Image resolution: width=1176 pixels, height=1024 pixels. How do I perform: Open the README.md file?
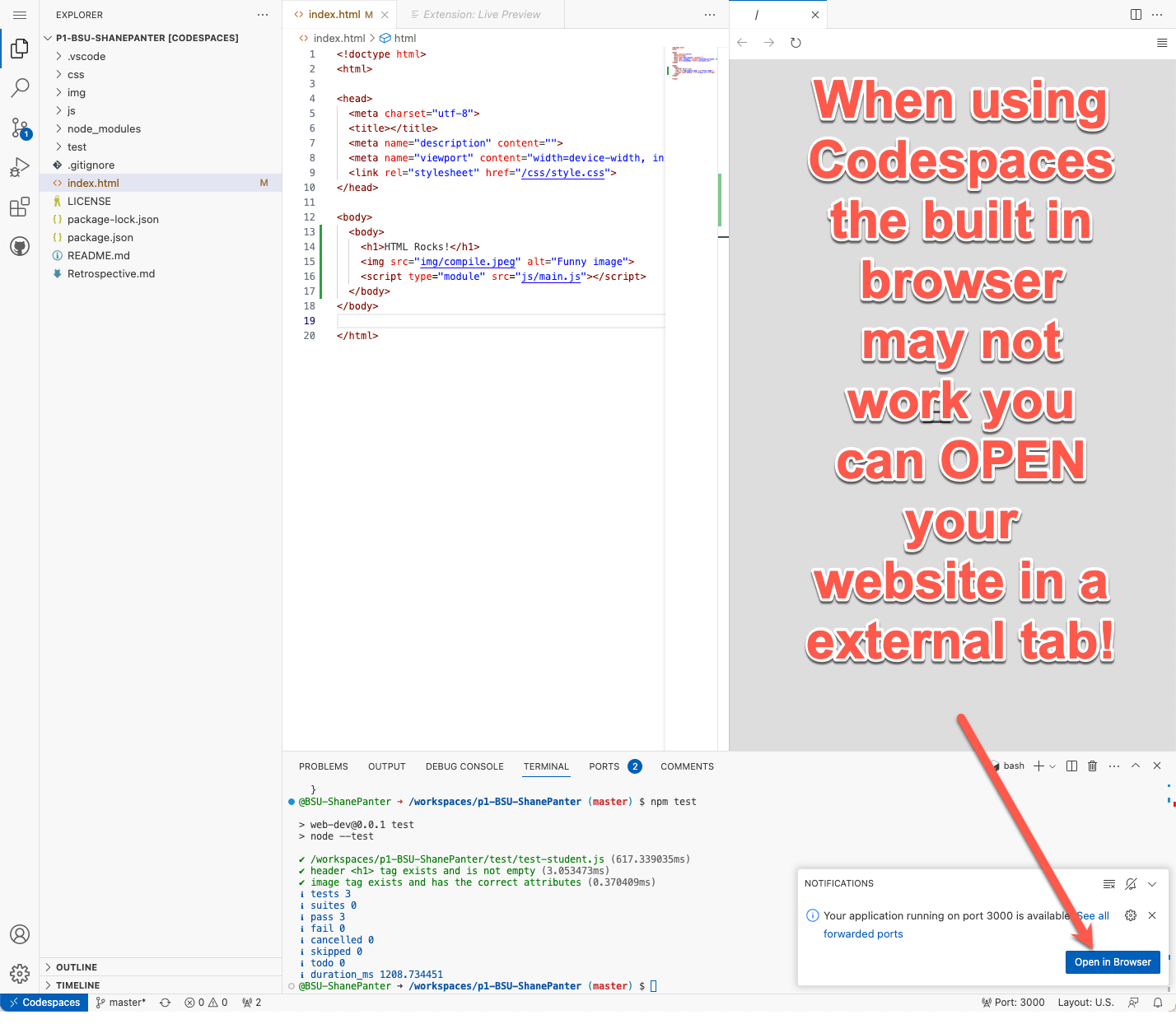pyautogui.click(x=161, y=256)
